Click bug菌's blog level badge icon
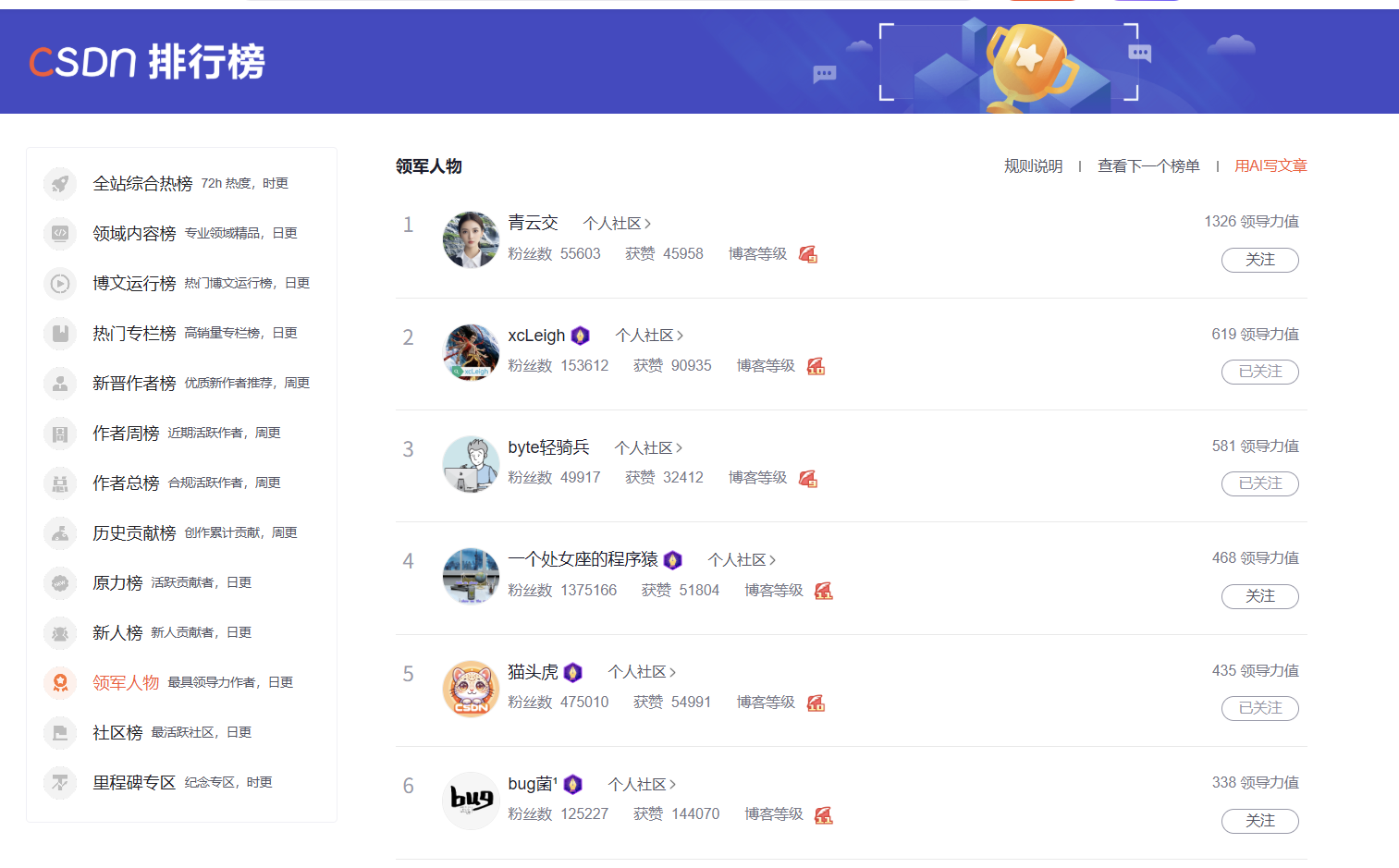This screenshot has height=868, width=1399. click(824, 815)
